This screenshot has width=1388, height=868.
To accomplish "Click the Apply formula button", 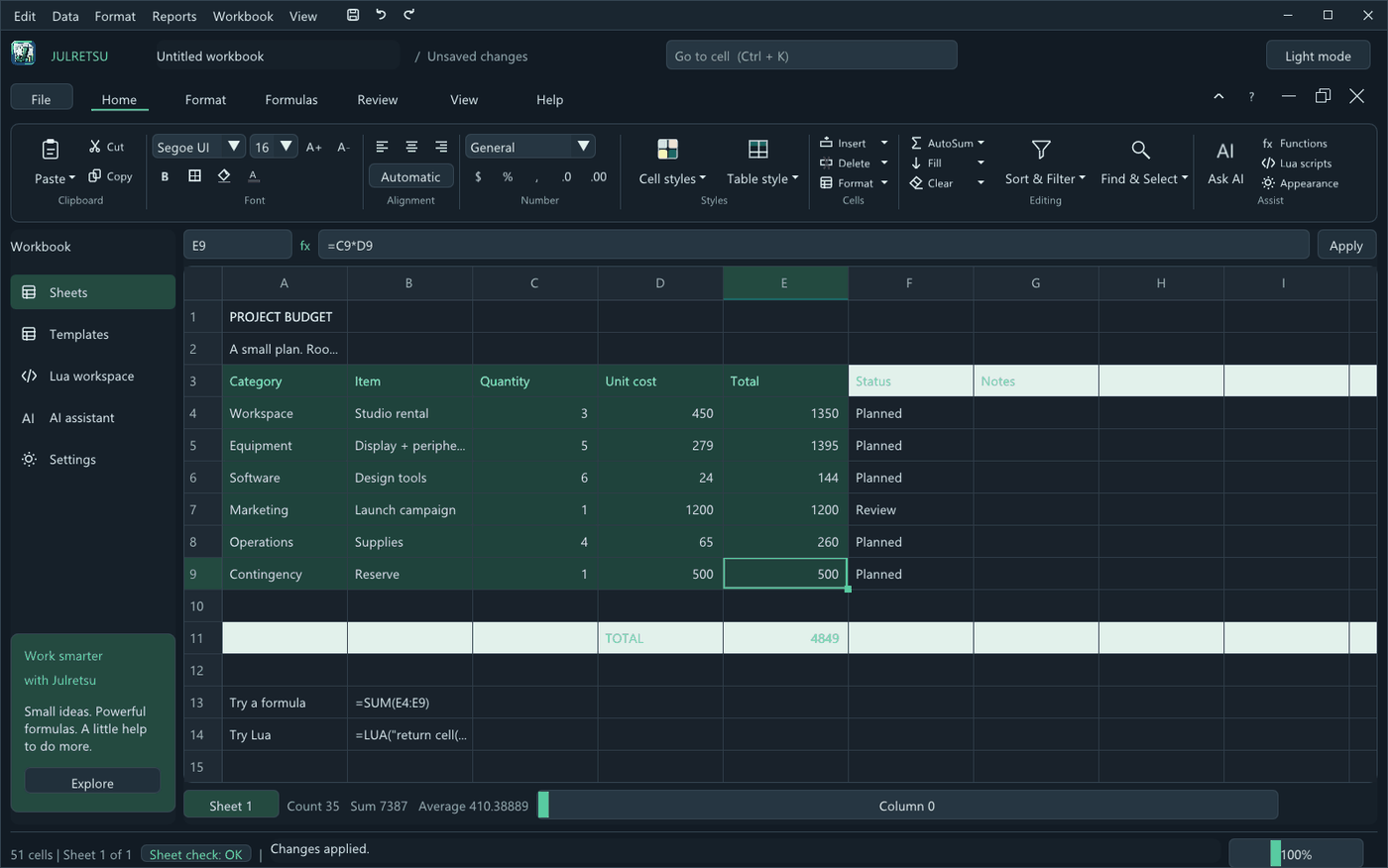I will point(1345,246).
